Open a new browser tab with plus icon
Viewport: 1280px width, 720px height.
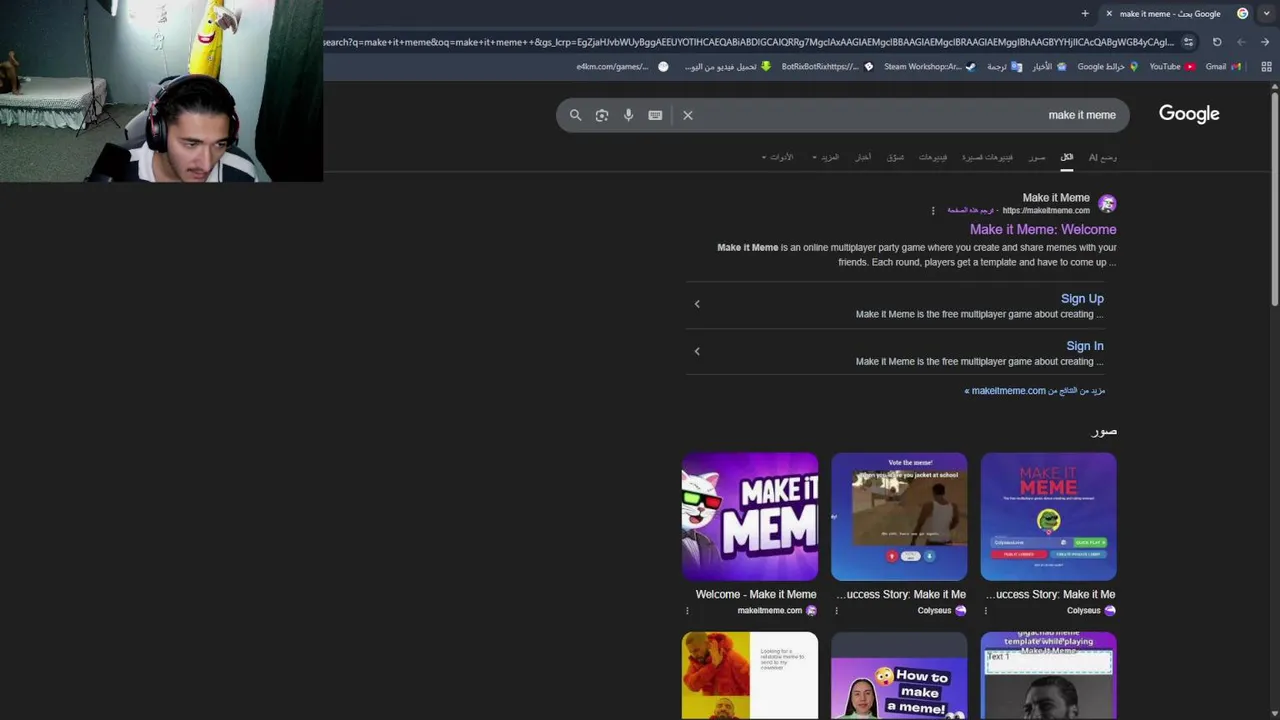point(1085,14)
